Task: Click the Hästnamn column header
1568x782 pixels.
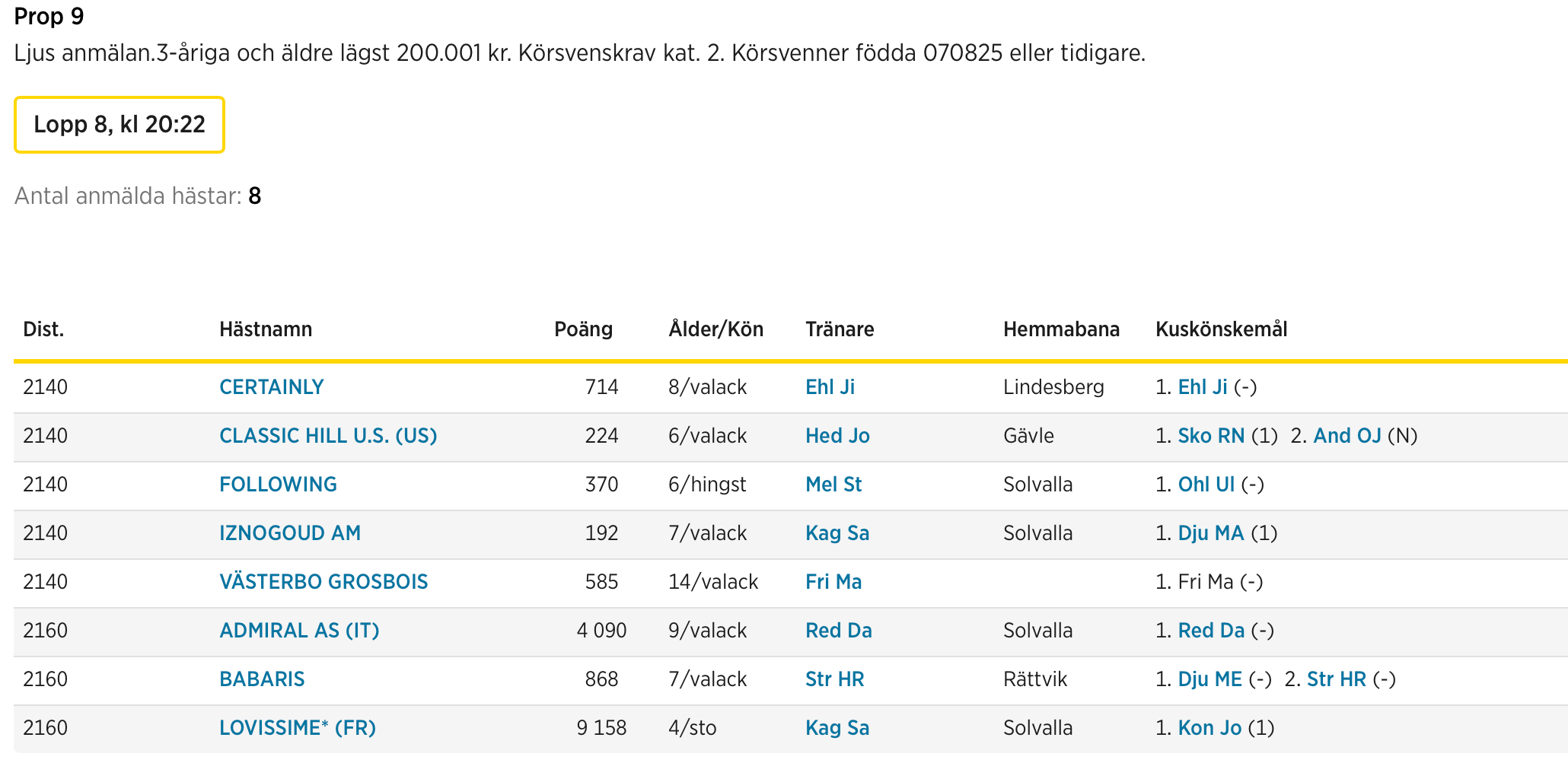Action: (266, 329)
